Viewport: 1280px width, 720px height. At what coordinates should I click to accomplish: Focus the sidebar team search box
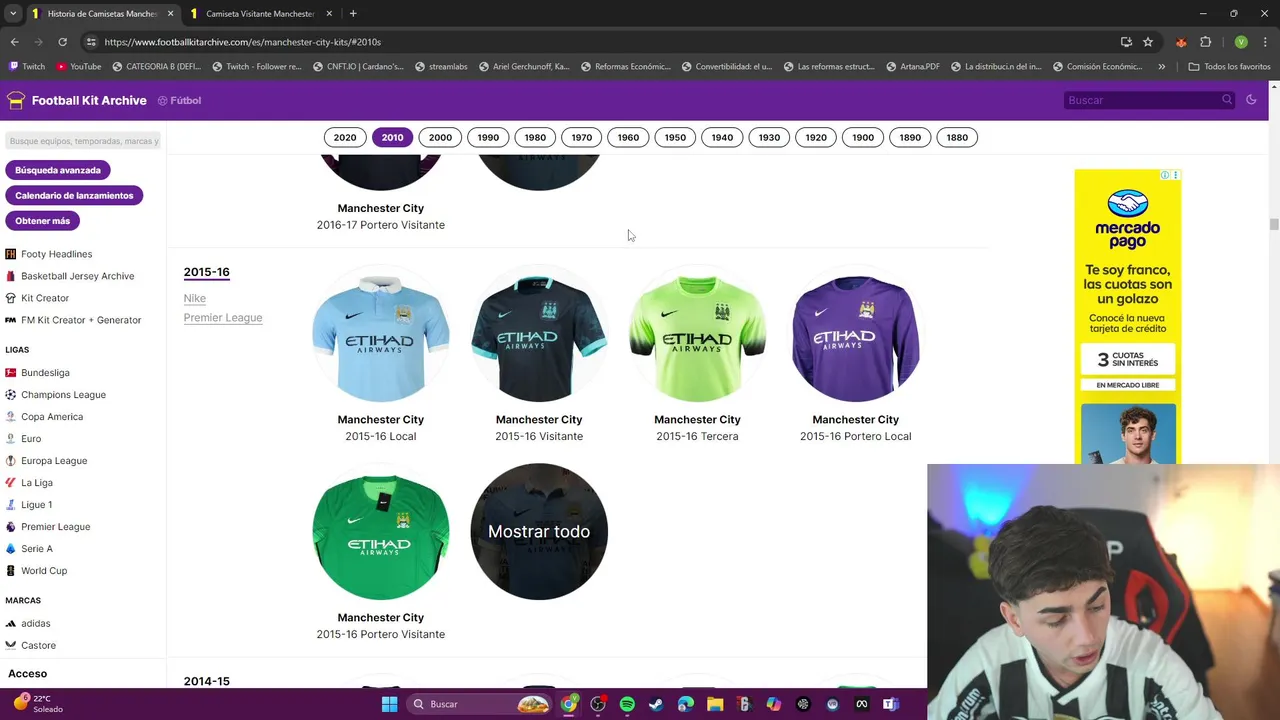click(x=83, y=141)
